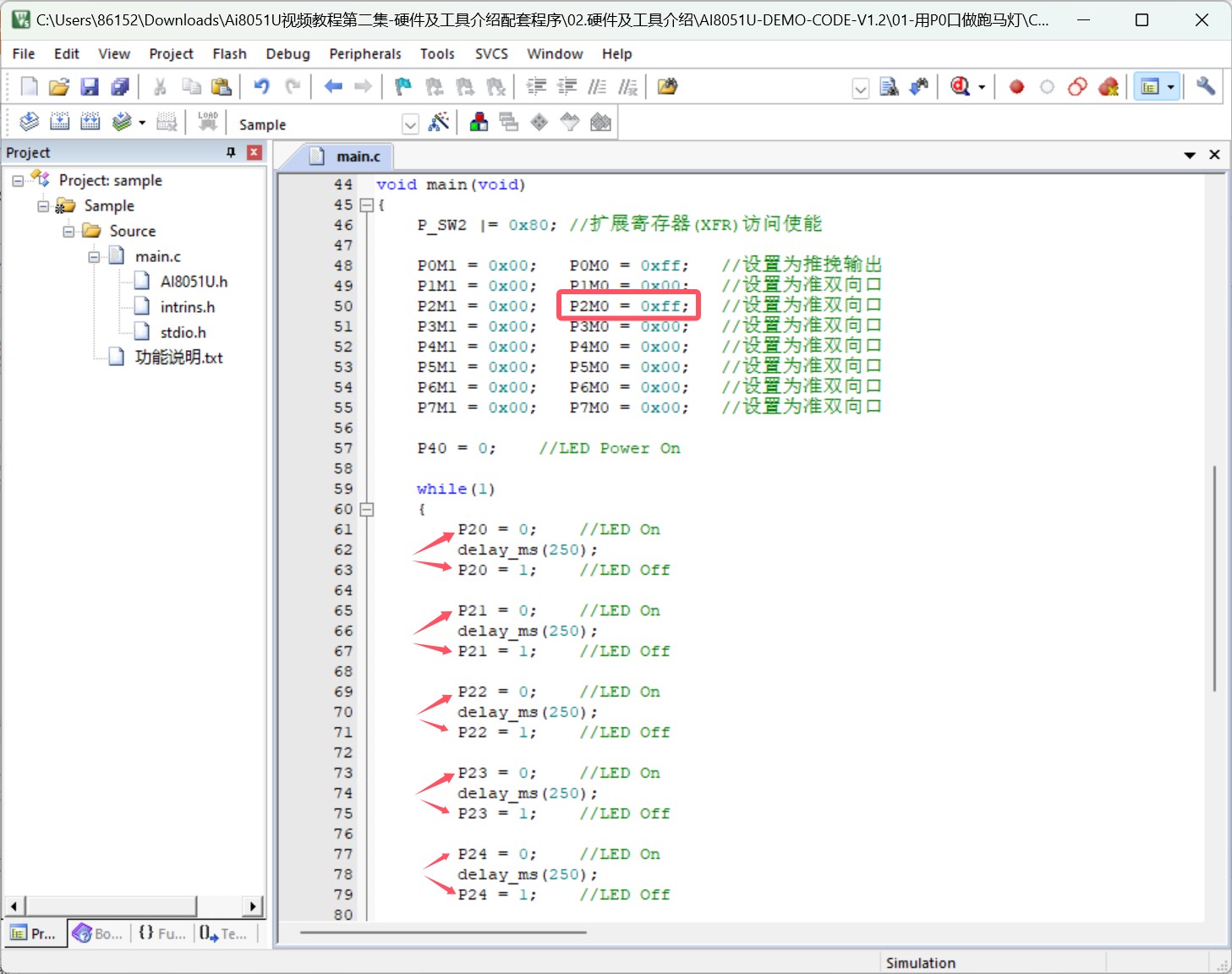This screenshot has width=1232, height=974.
Task: Close the Project panel
Action: click(x=254, y=152)
